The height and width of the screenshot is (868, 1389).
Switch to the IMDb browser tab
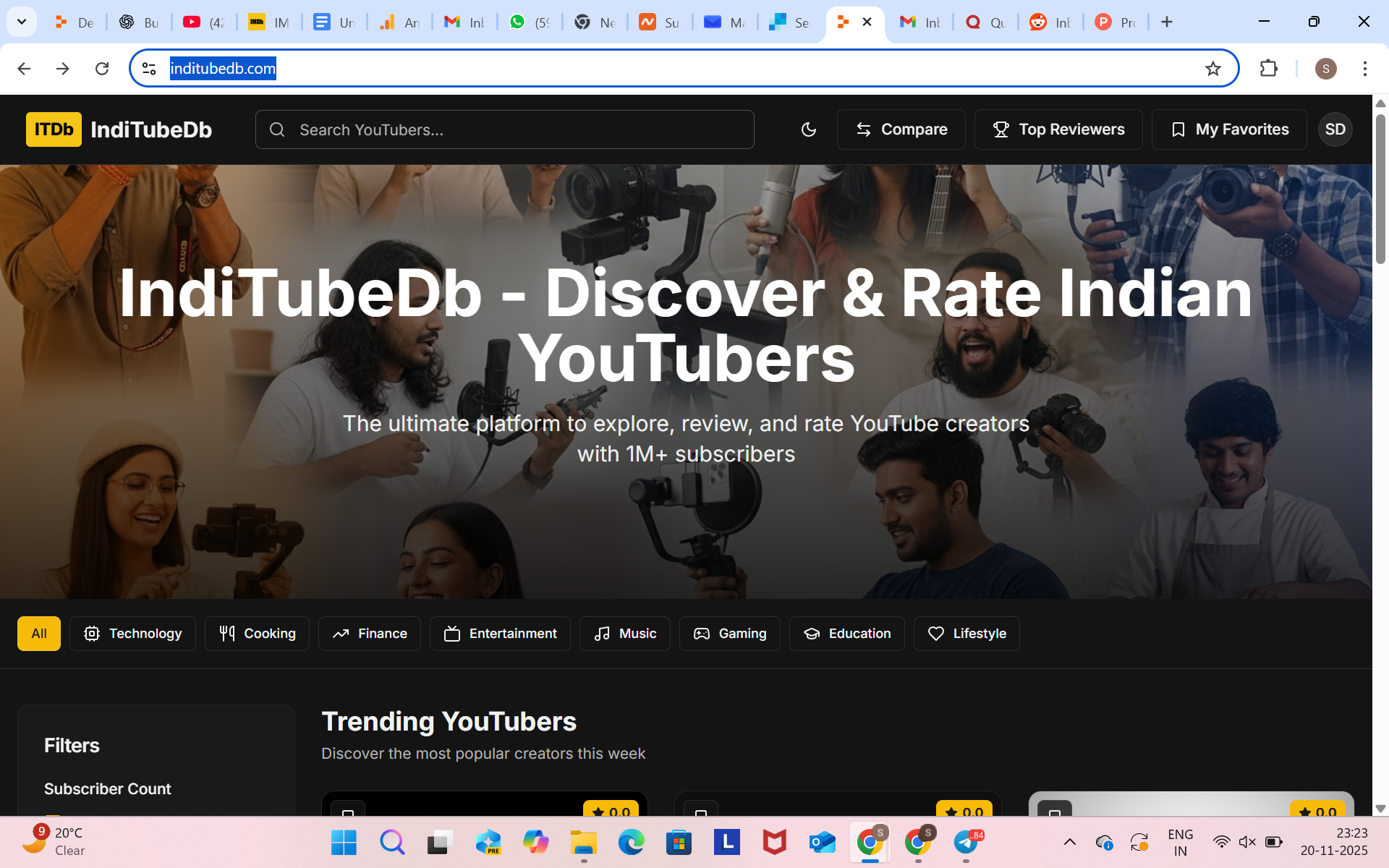(x=257, y=22)
